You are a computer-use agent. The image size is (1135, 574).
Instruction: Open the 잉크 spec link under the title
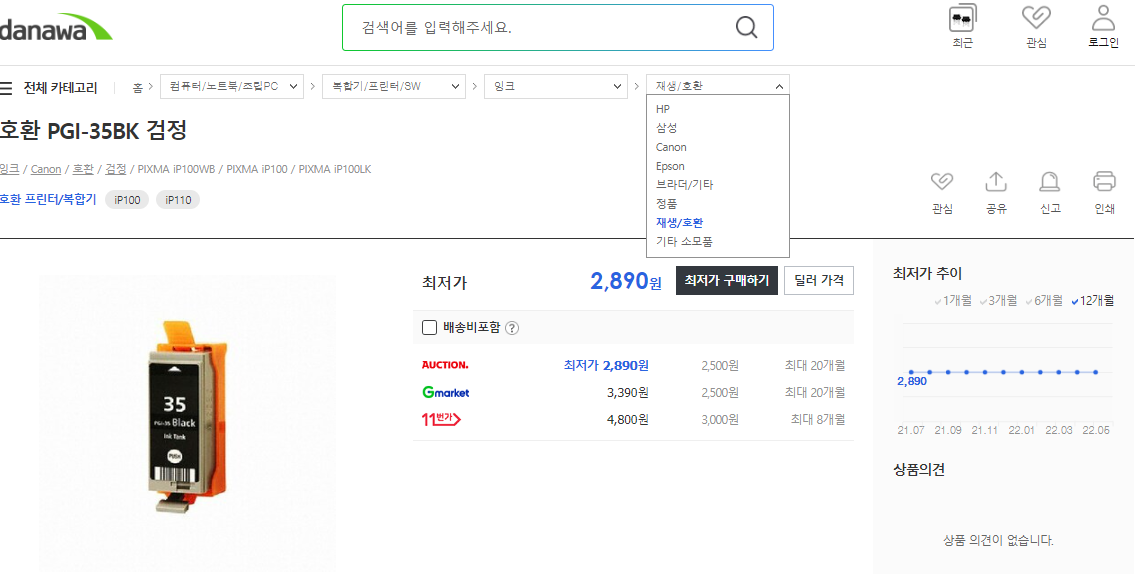point(9,169)
